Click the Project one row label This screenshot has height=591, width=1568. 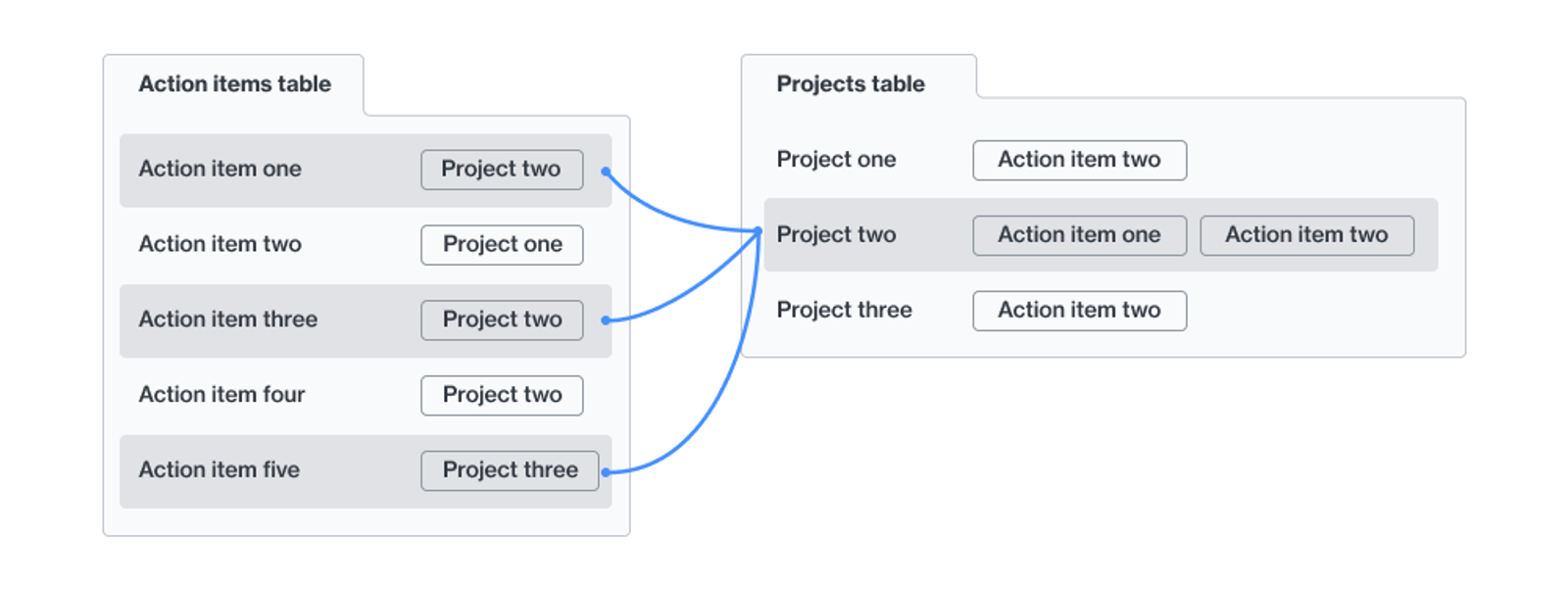click(x=836, y=160)
